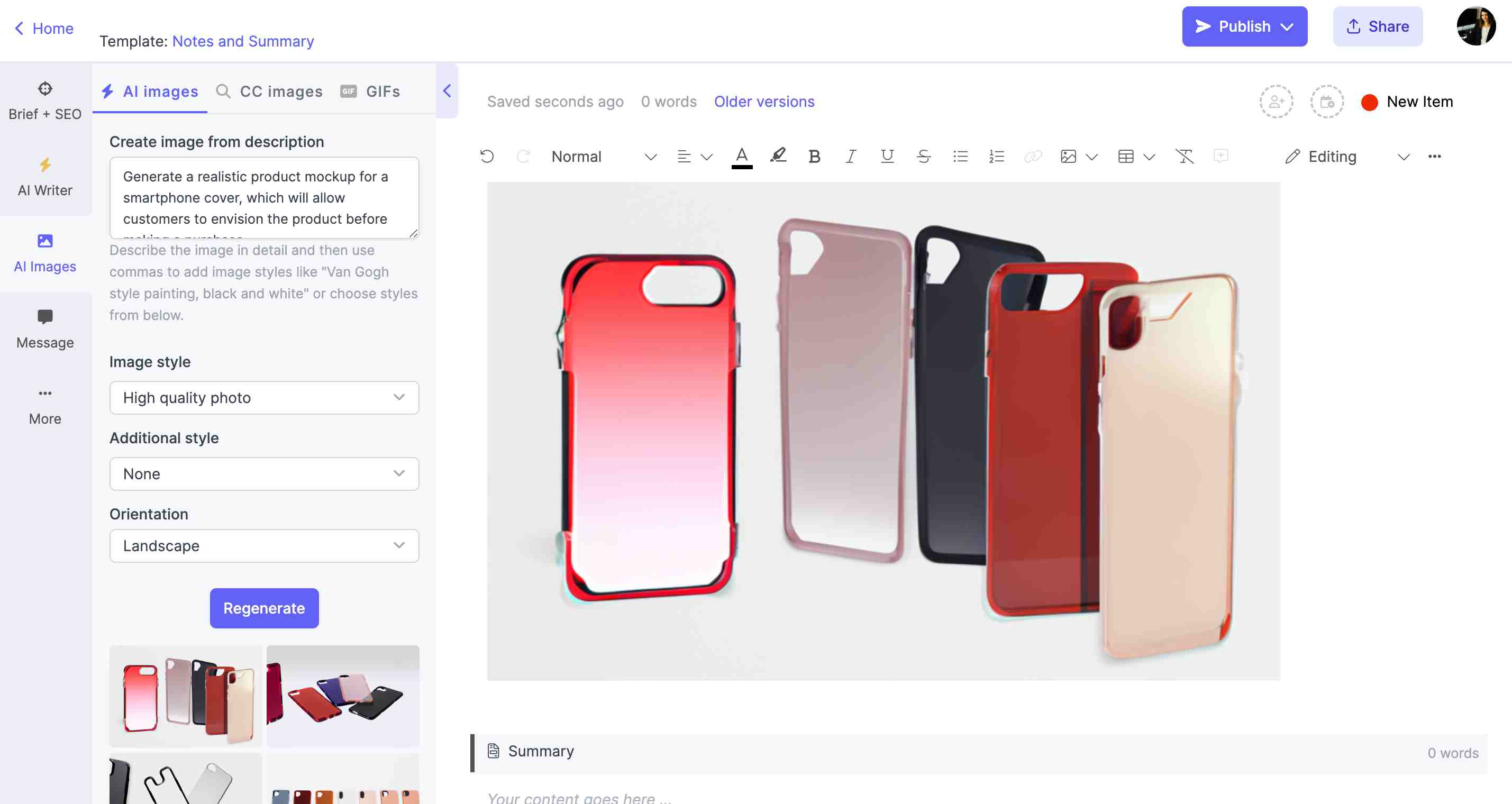Expand the Image style dropdown
Screen dimensions: 1512x804
click(264, 397)
